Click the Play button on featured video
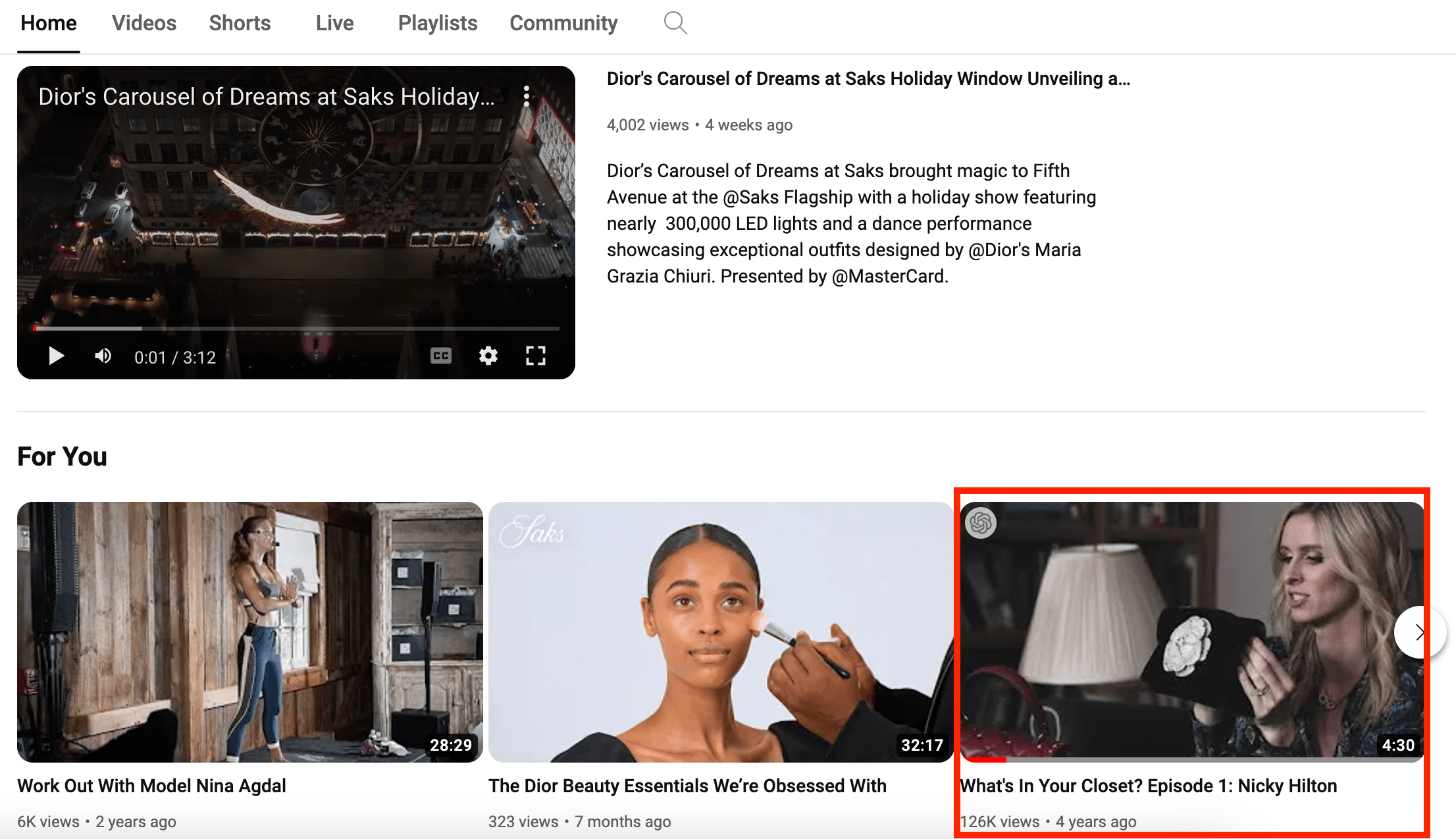 coord(56,356)
